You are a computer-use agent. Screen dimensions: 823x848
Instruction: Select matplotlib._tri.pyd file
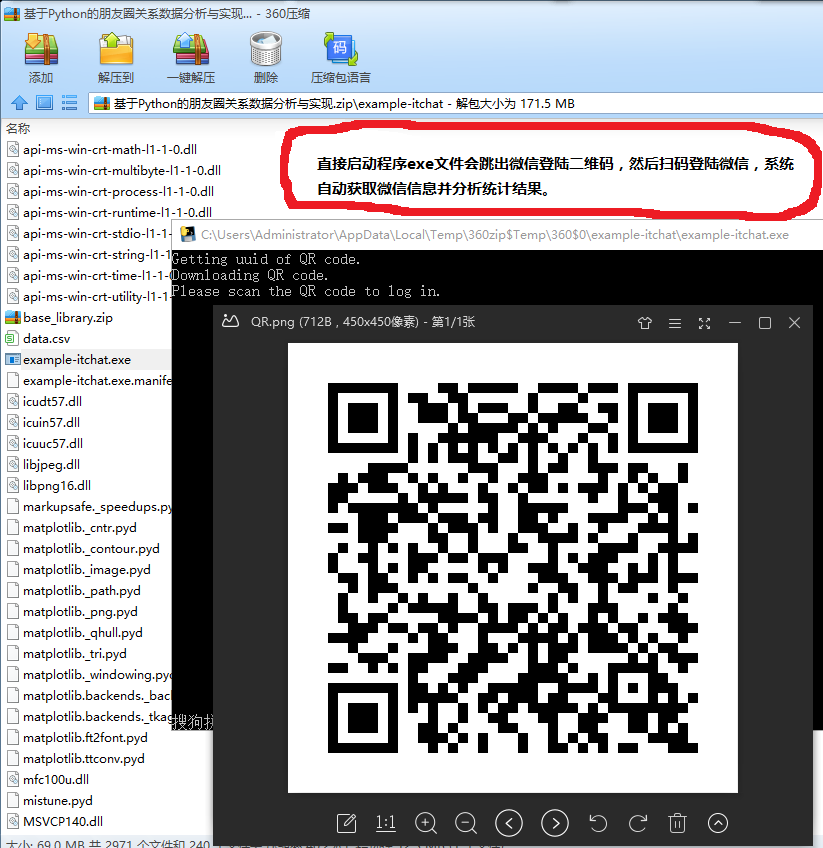(75, 654)
